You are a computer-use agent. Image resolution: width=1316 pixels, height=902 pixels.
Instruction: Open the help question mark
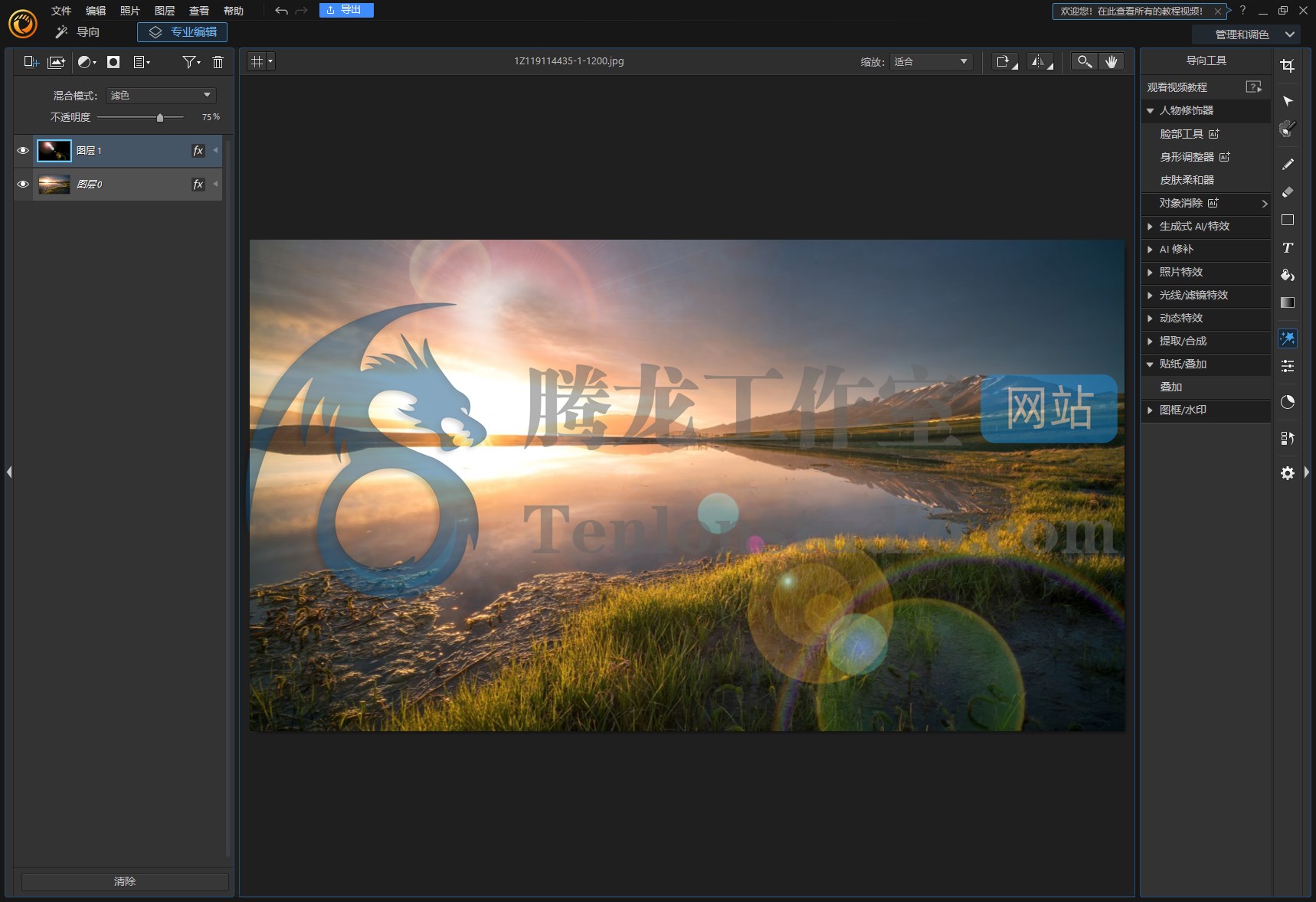pos(1242,10)
